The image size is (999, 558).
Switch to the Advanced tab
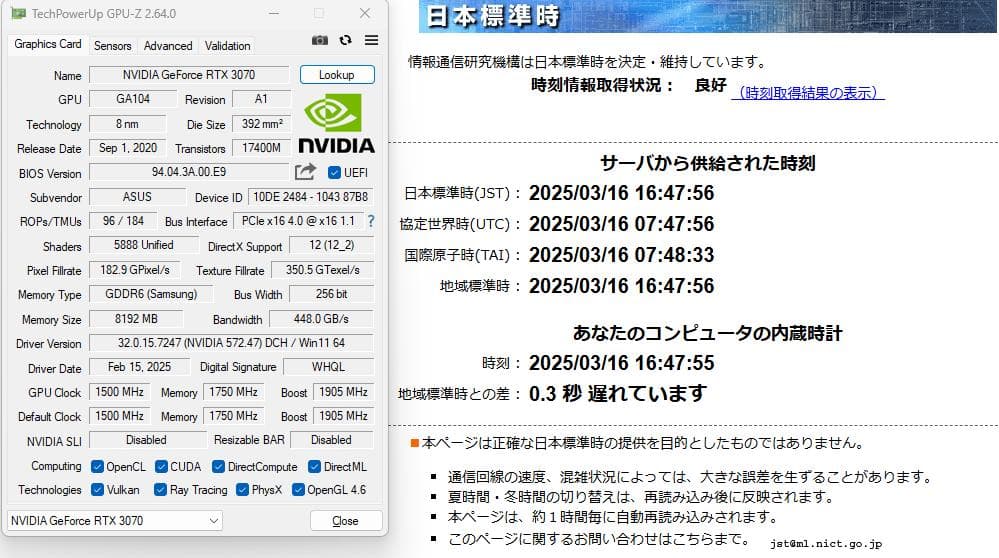(x=168, y=46)
